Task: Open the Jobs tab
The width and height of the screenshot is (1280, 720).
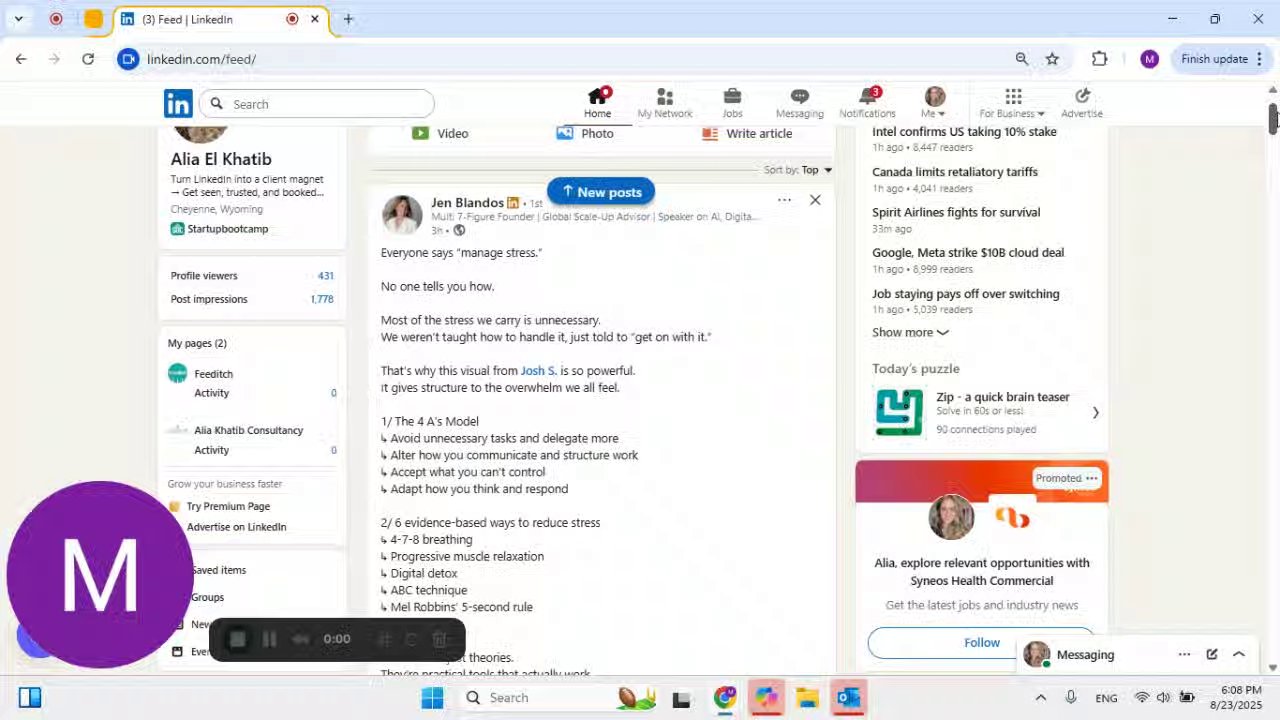Action: tap(732, 103)
